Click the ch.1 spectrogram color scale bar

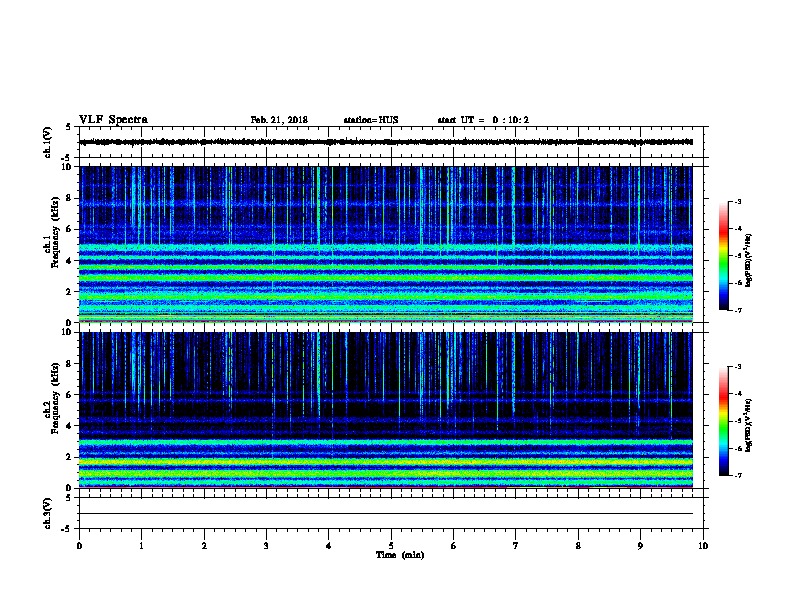tap(724, 256)
